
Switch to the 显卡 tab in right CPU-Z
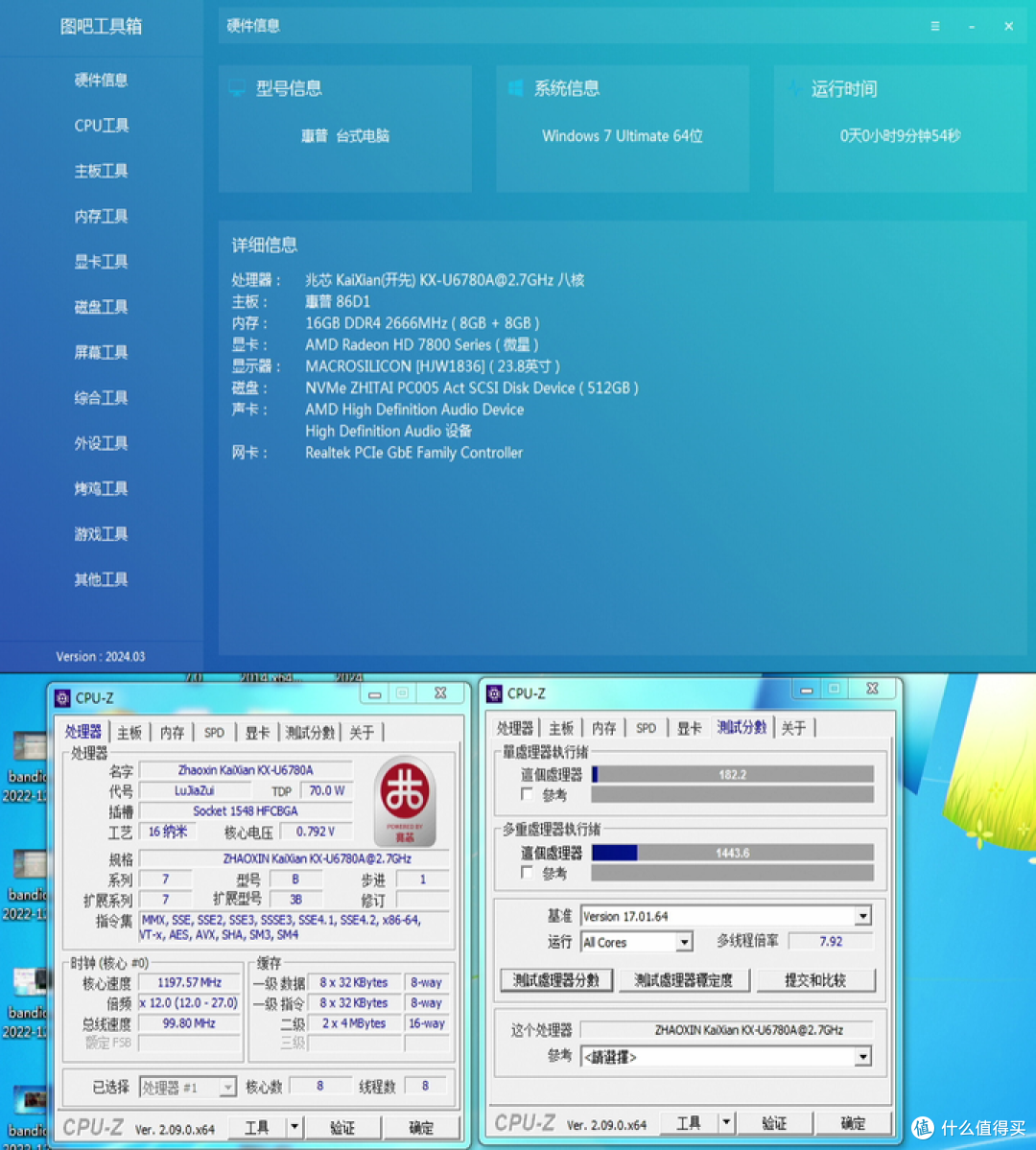(x=688, y=727)
